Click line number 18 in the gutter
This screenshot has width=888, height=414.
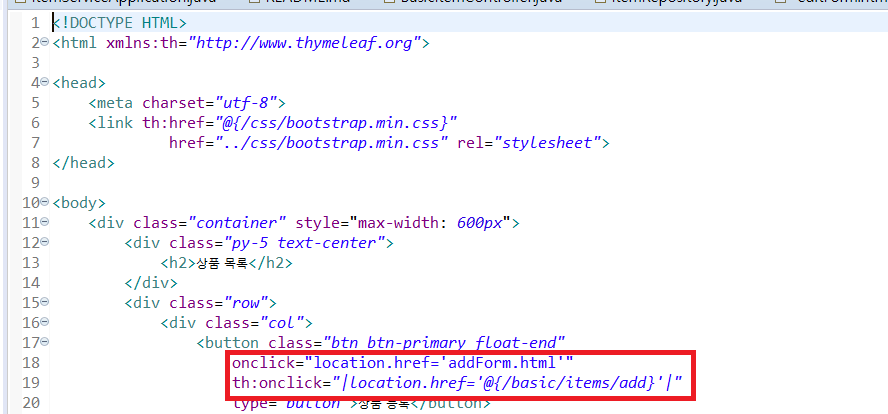tap(32, 362)
